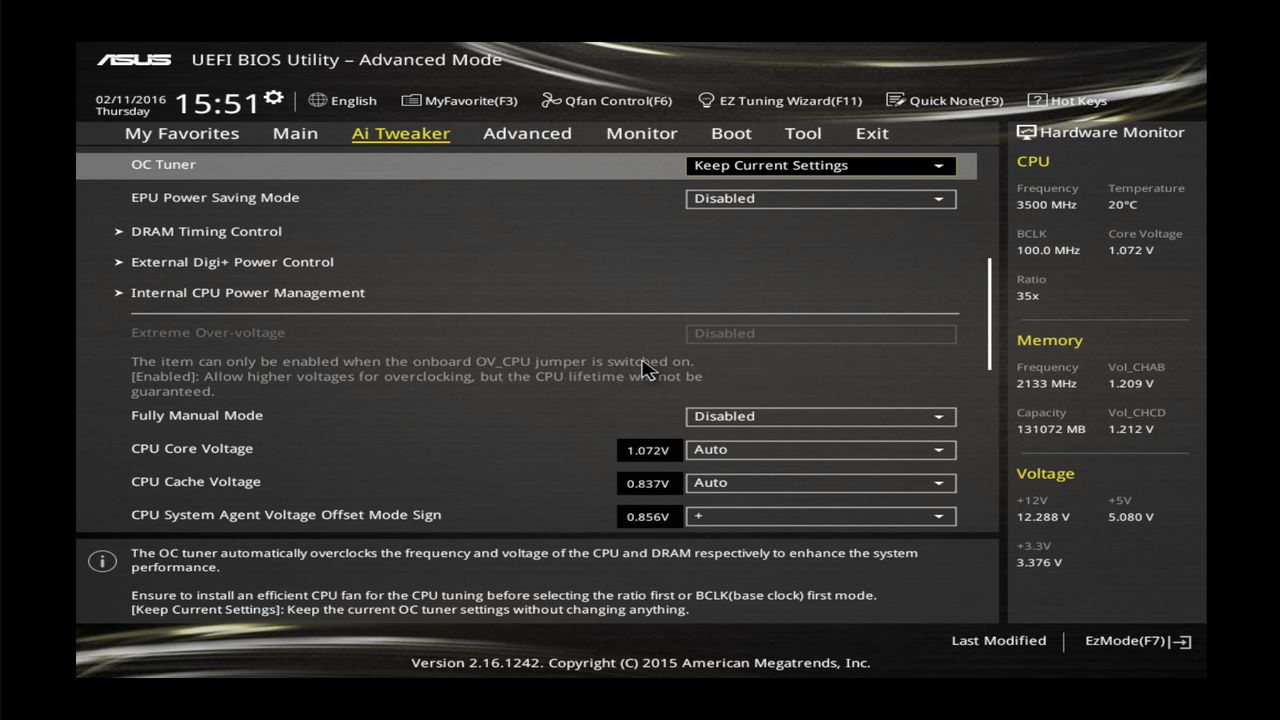Viewport: 1280px width, 720px height.
Task: Open the CPU Cache Voltage dropdown
Action: coord(821,483)
